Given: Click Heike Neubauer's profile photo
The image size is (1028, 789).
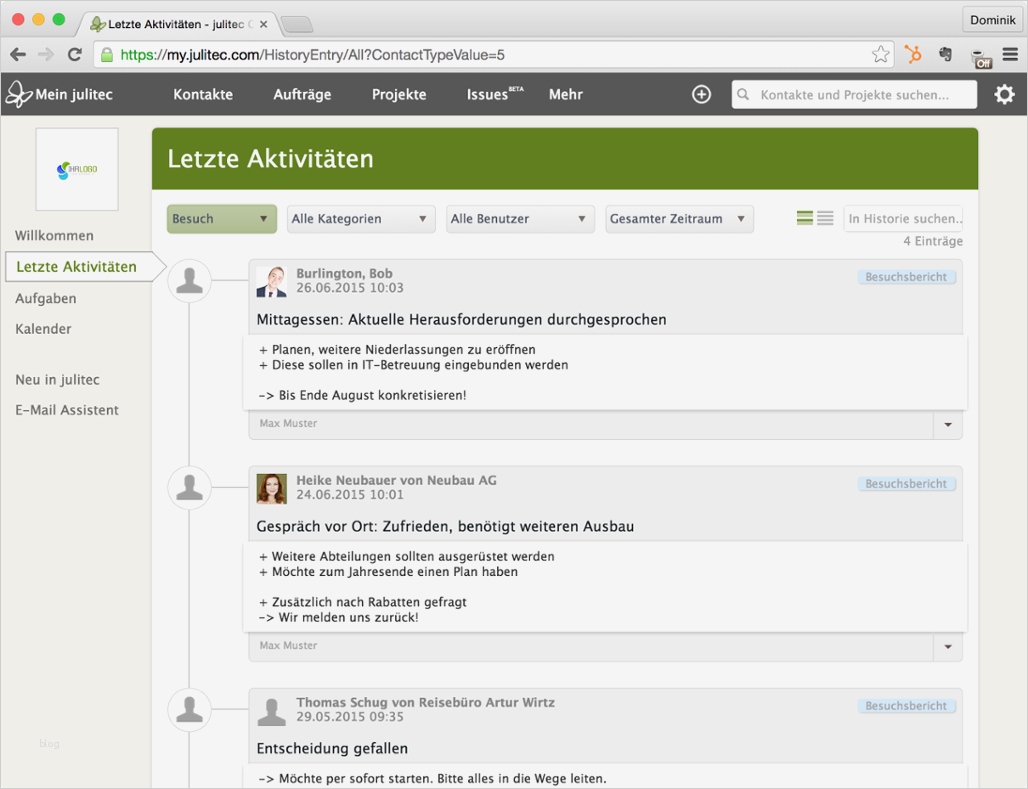Looking at the screenshot, I should 271,489.
